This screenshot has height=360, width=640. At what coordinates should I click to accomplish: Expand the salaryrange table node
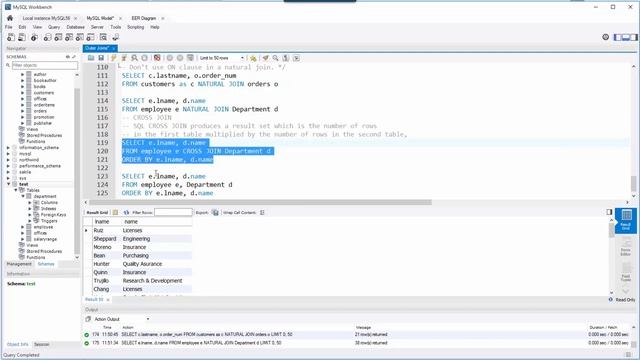point(22,239)
